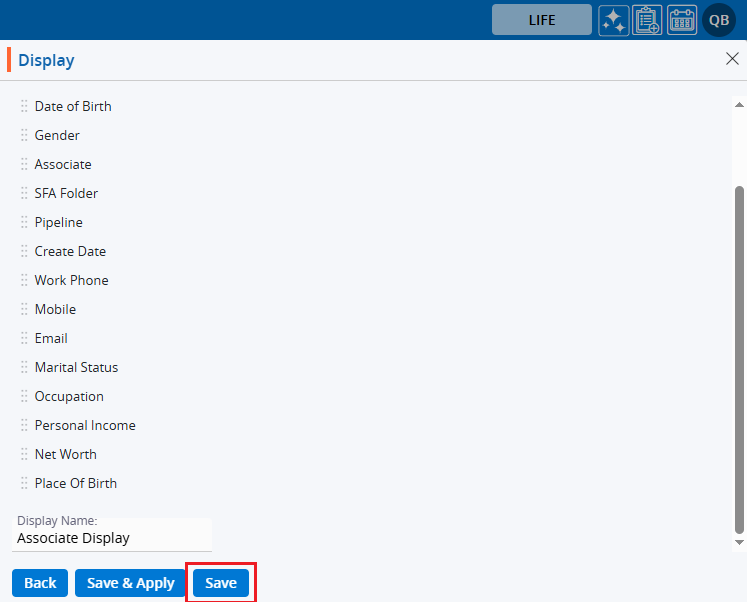This screenshot has height=602, width=747.
Task: Open the QB user profile avatar
Action: coord(719,20)
